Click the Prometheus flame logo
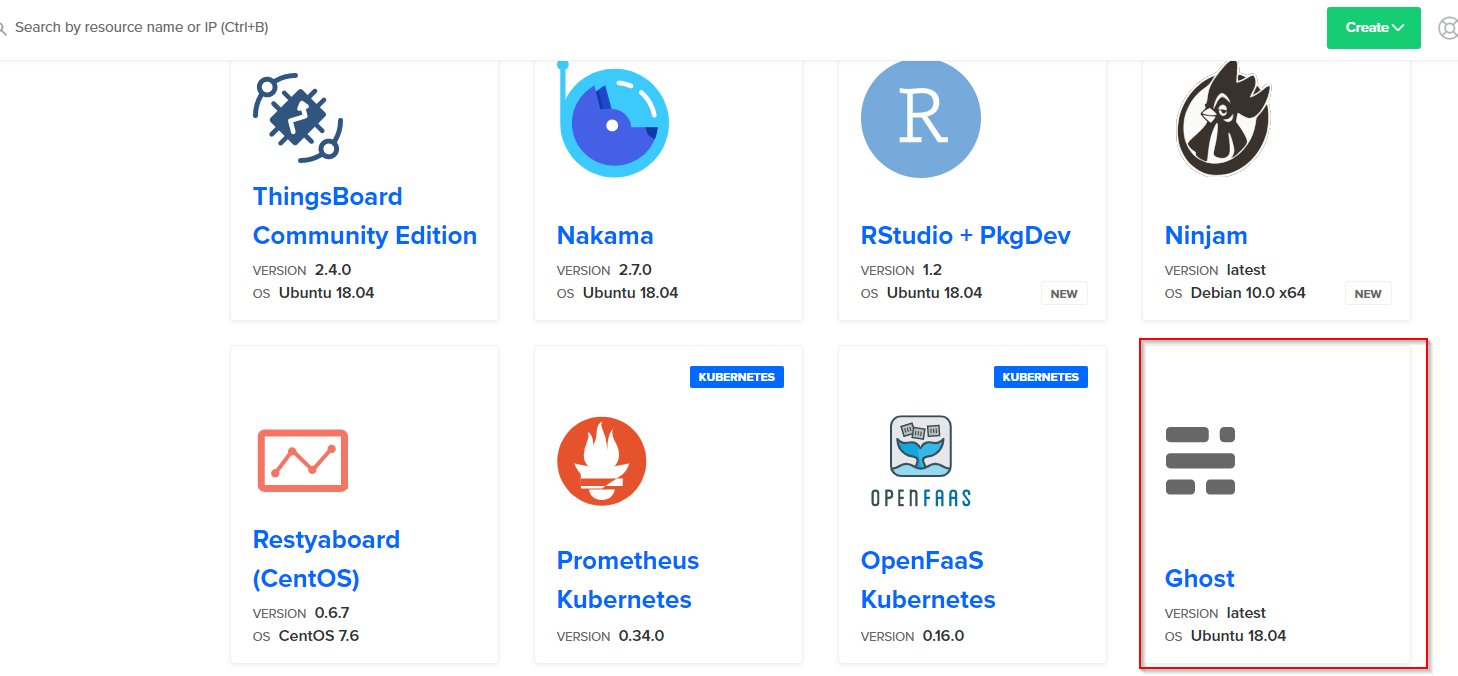 (x=601, y=461)
